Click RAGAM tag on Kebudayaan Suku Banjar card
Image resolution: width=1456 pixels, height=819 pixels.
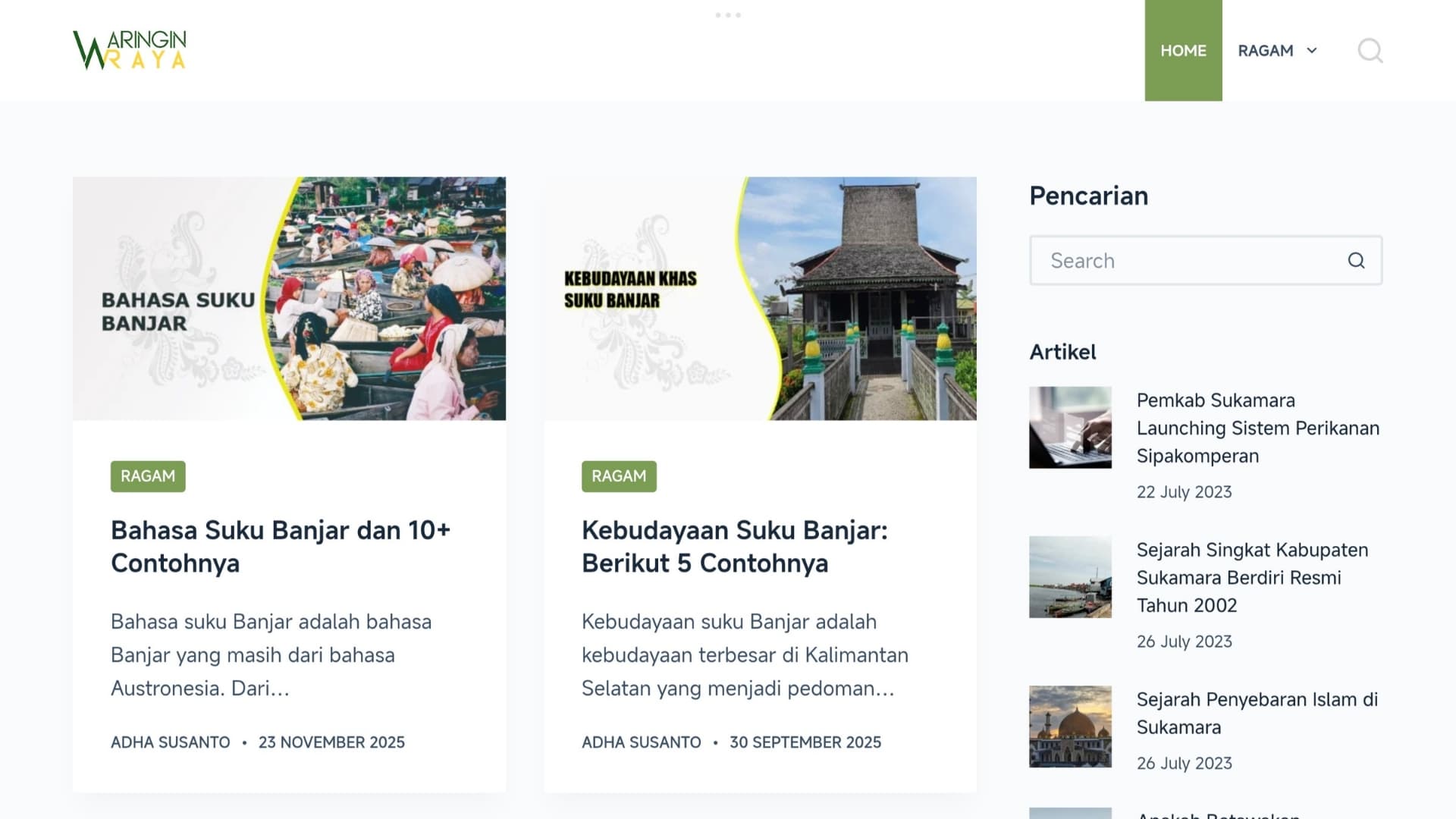(619, 476)
